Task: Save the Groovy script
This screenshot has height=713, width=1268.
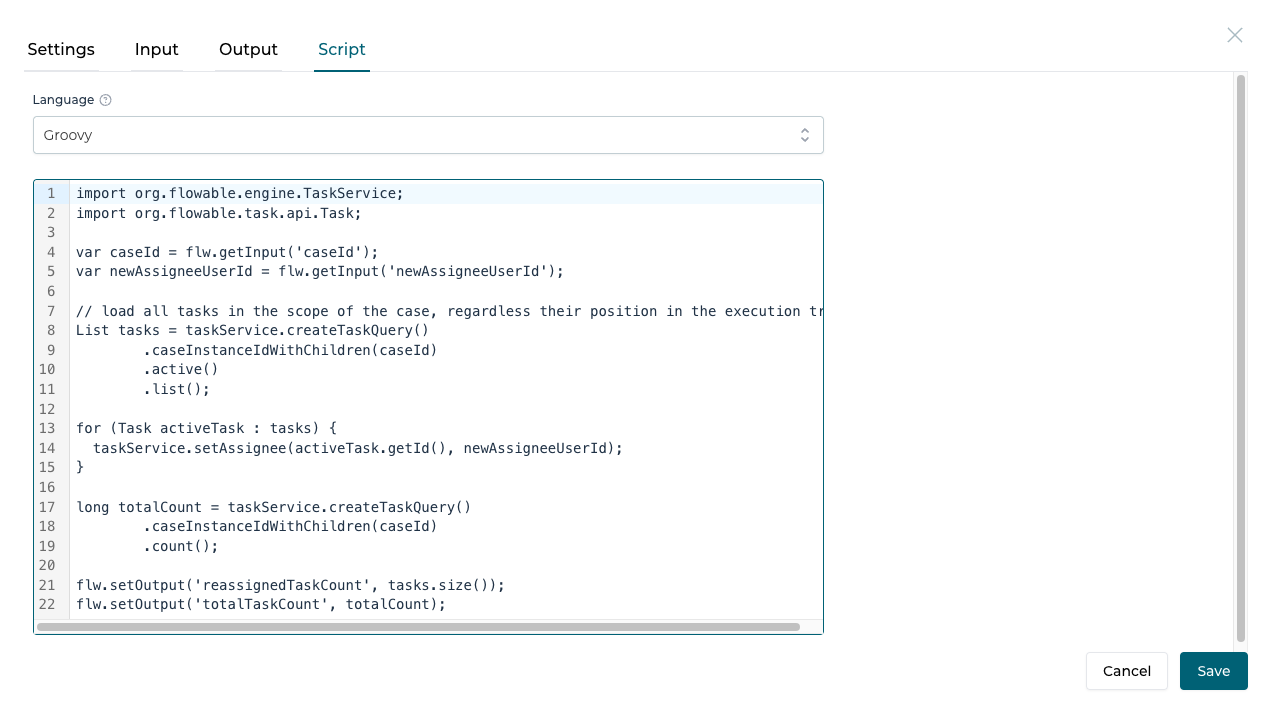Action: [x=1213, y=671]
